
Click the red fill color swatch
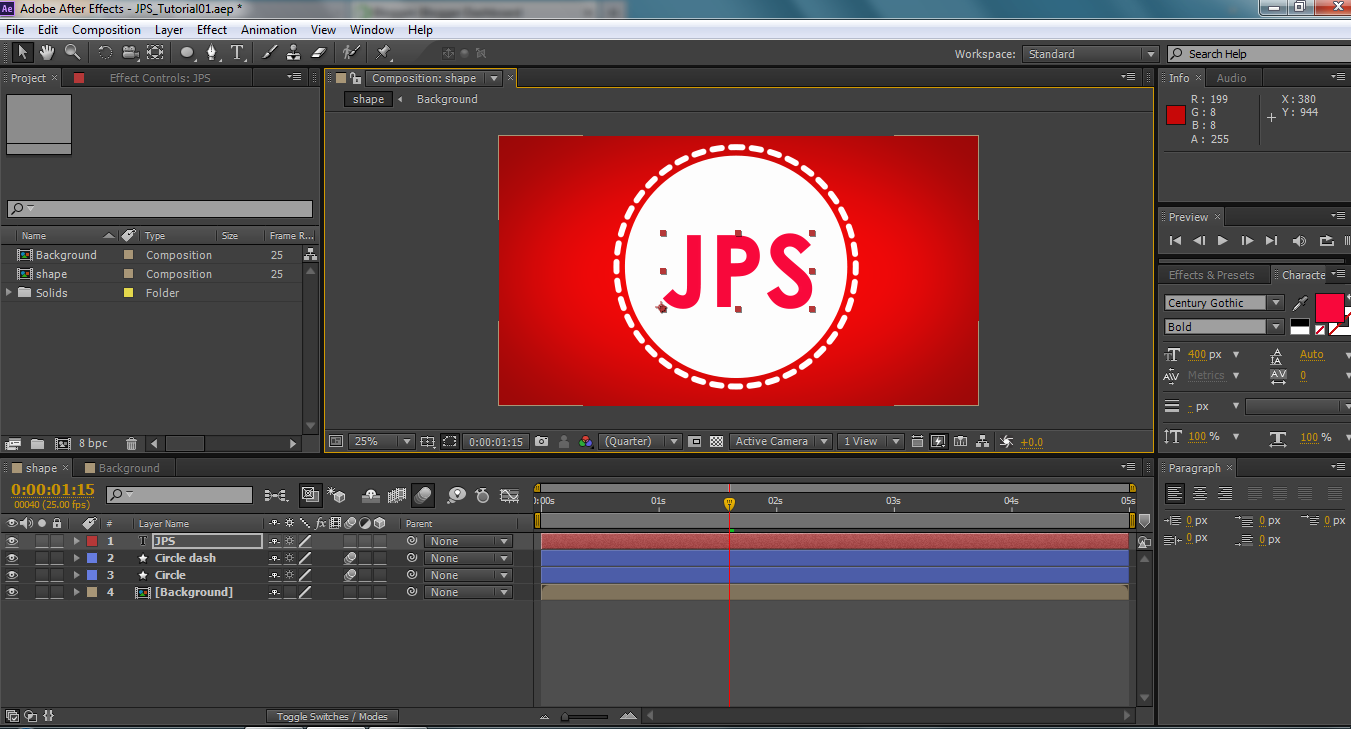click(1329, 307)
